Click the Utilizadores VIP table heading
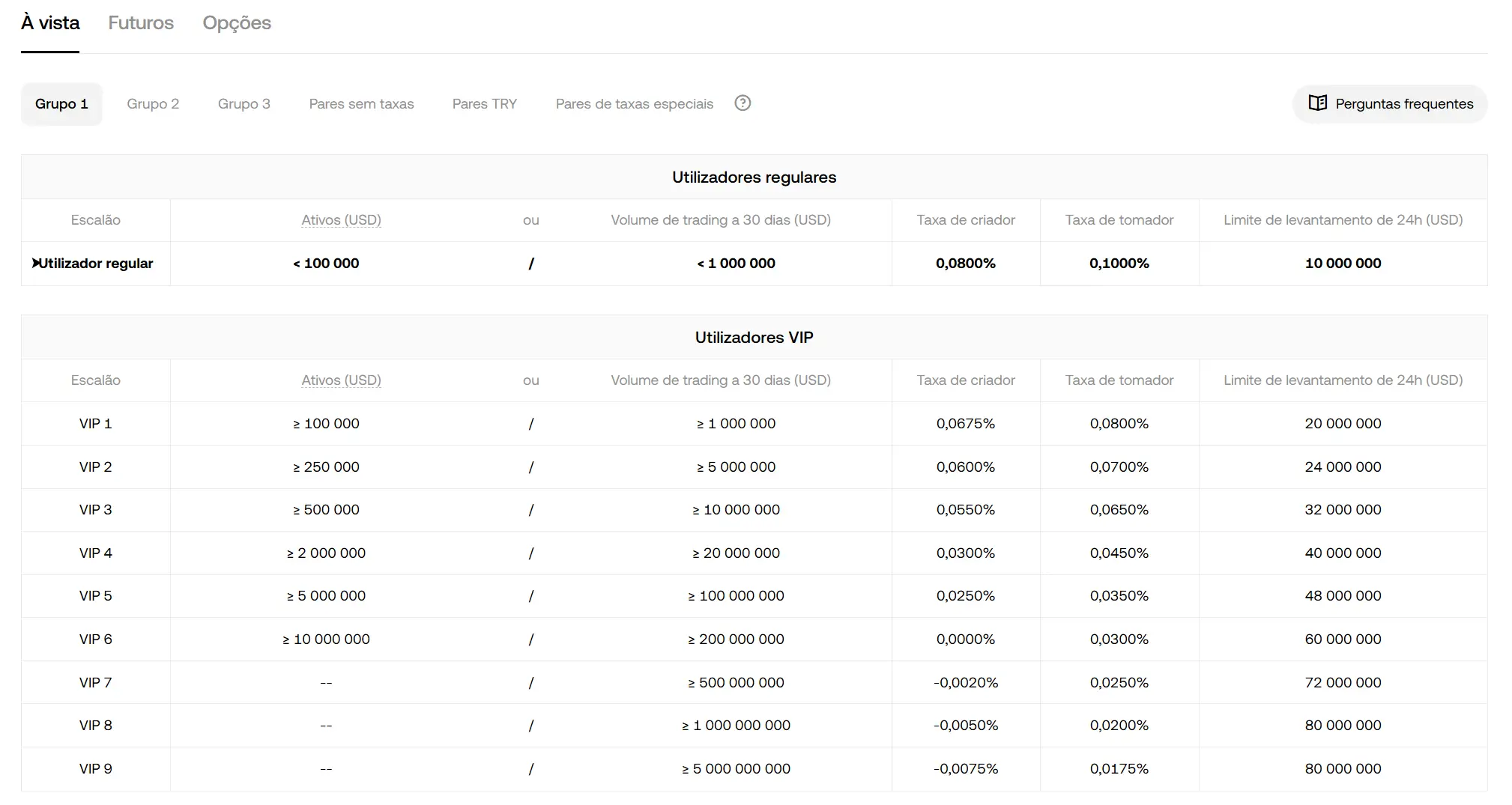The image size is (1512, 805). pyautogui.click(x=754, y=338)
